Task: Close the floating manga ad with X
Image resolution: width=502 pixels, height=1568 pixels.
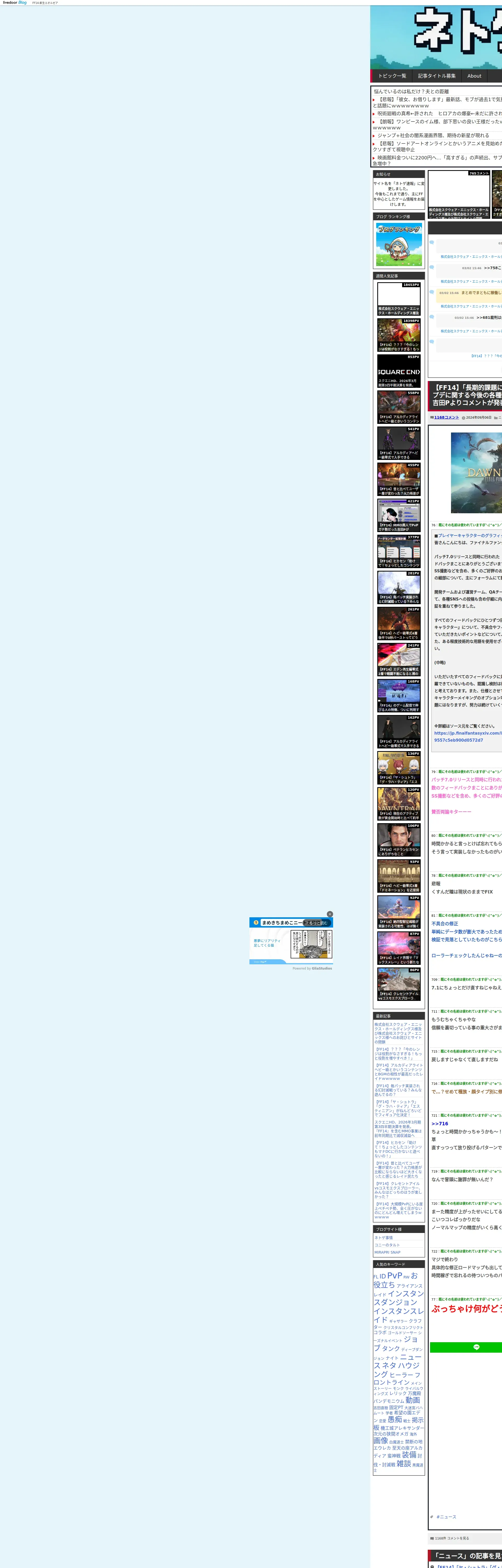Action: click(x=330, y=914)
